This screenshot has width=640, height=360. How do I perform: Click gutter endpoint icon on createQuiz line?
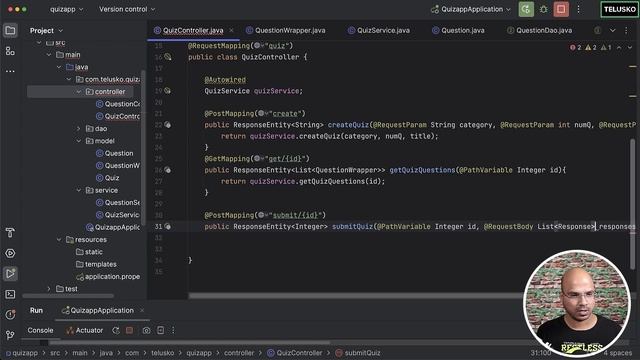coord(168,125)
